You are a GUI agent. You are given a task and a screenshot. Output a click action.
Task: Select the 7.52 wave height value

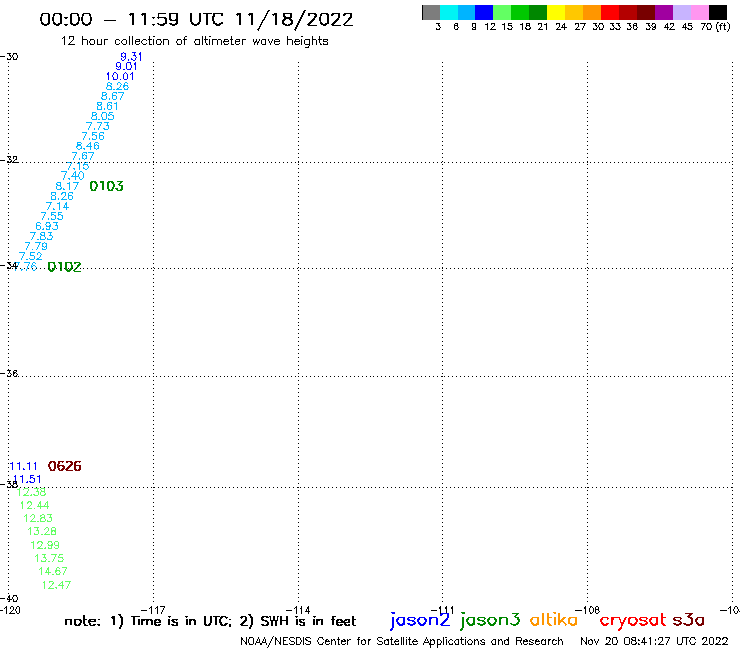point(31,256)
